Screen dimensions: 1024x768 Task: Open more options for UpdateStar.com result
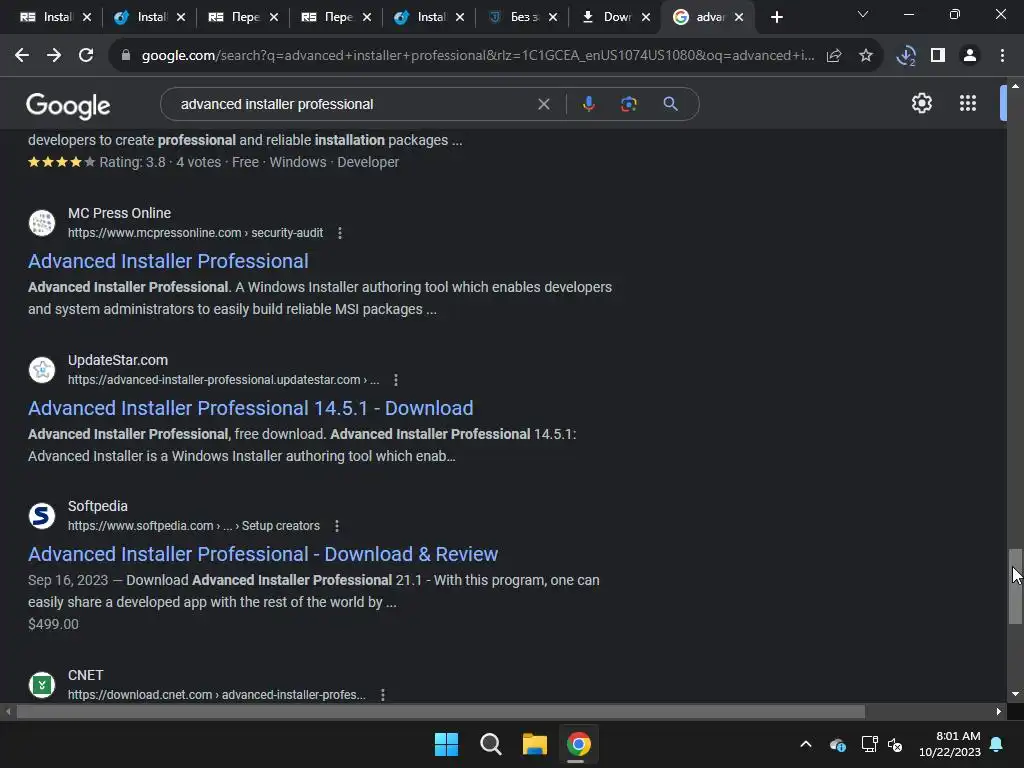(396, 380)
